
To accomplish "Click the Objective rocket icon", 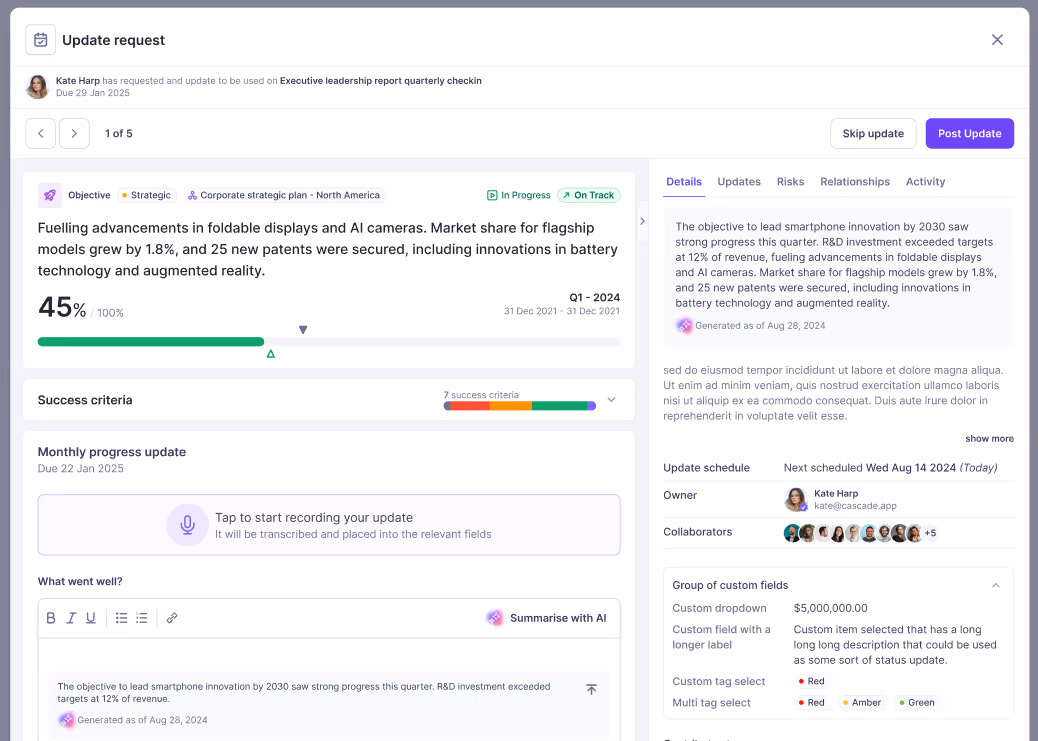I will coord(50,195).
